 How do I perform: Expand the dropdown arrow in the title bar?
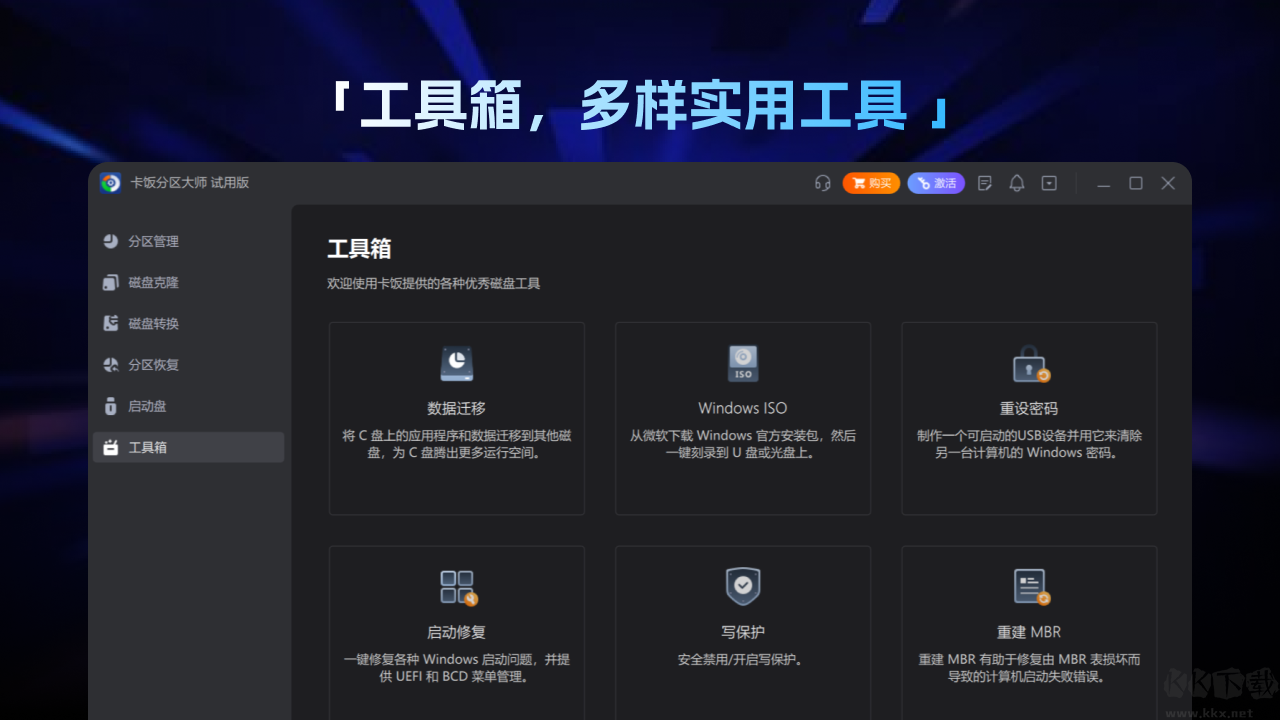1048,183
